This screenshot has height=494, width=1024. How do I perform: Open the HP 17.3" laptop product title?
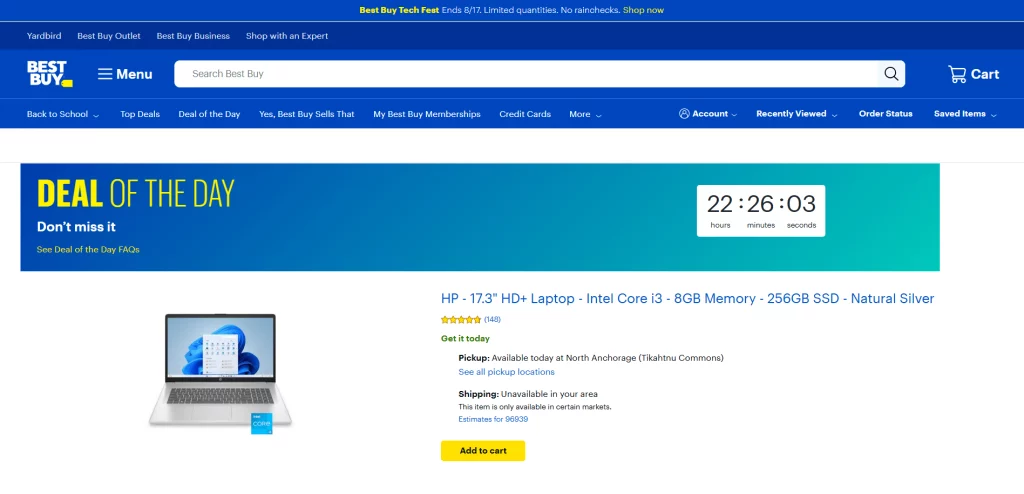(x=688, y=299)
